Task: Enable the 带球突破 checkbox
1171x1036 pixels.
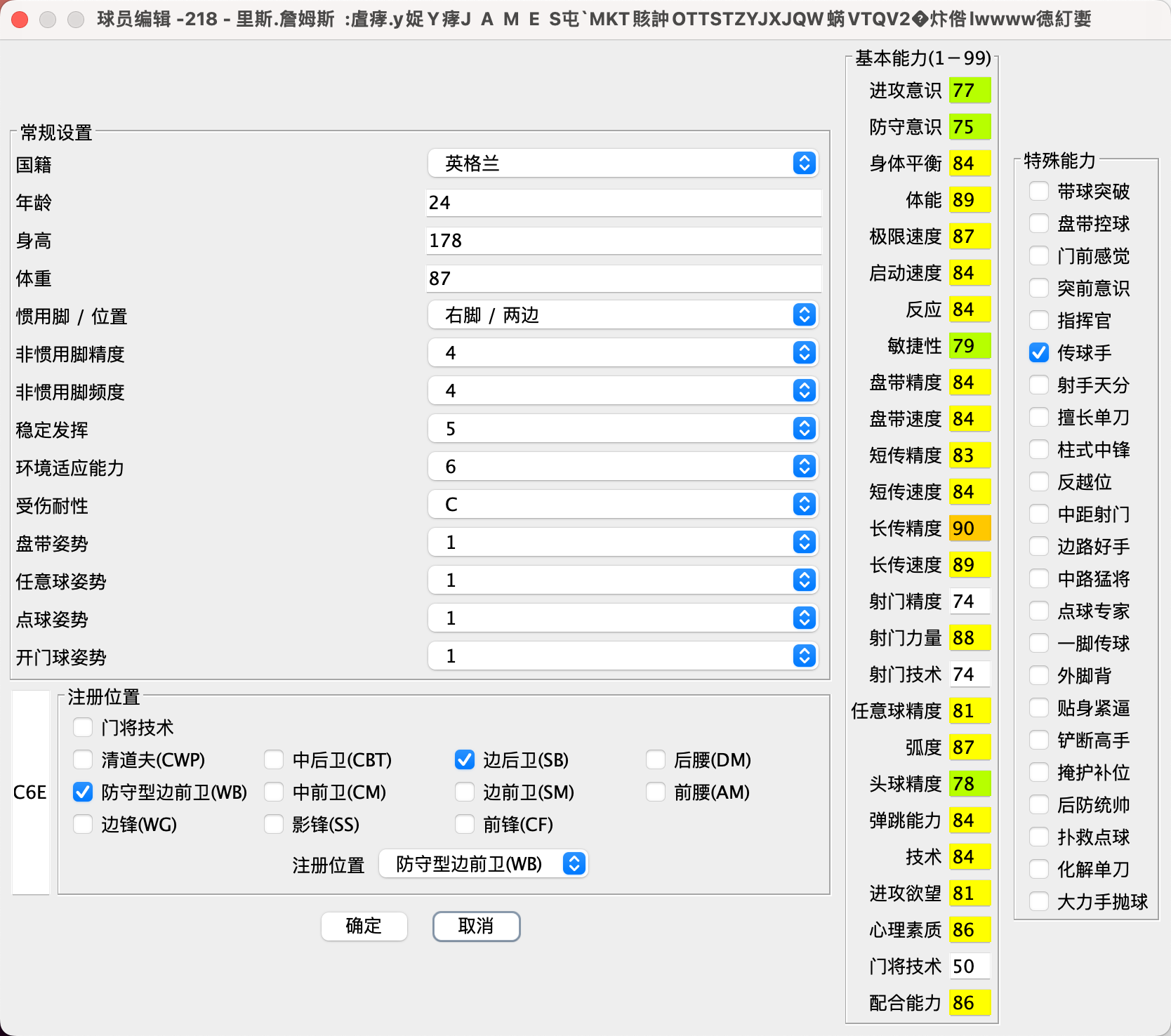Action: pos(1039,191)
